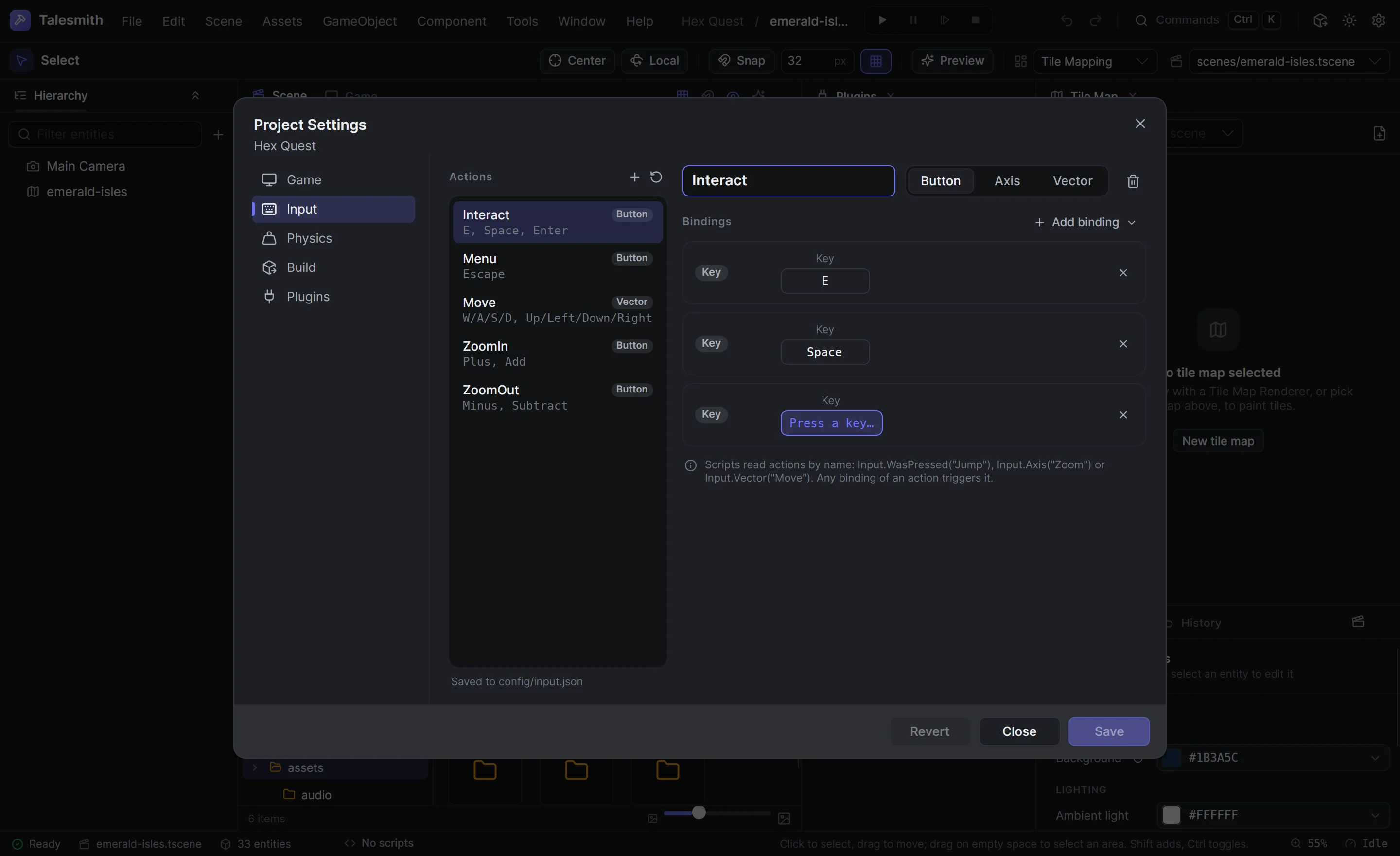Open the Input settings section
This screenshot has height=856, width=1400.
click(333, 209)
